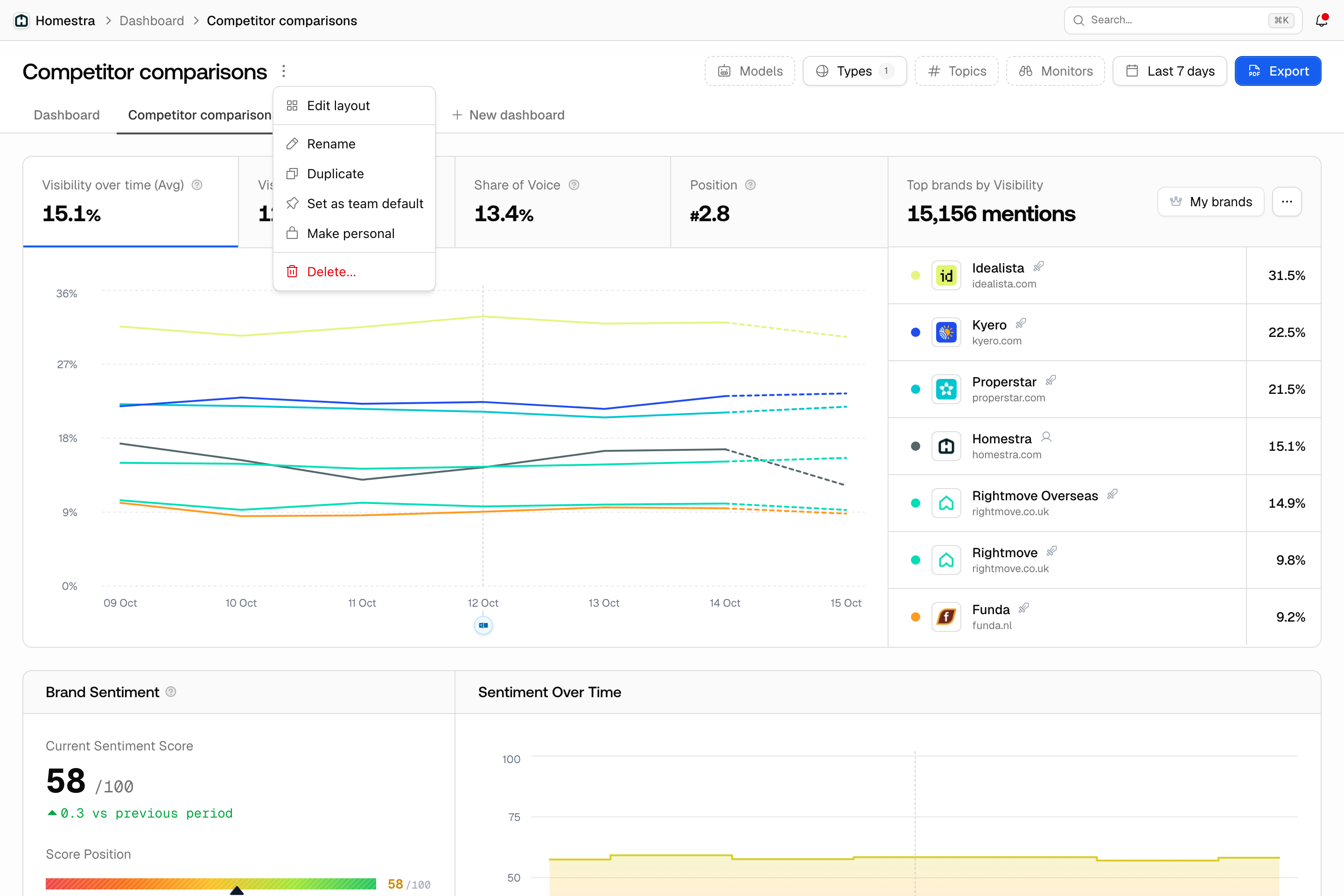
Task: Choose Delete... in the context menu
Action: [354, 272]
